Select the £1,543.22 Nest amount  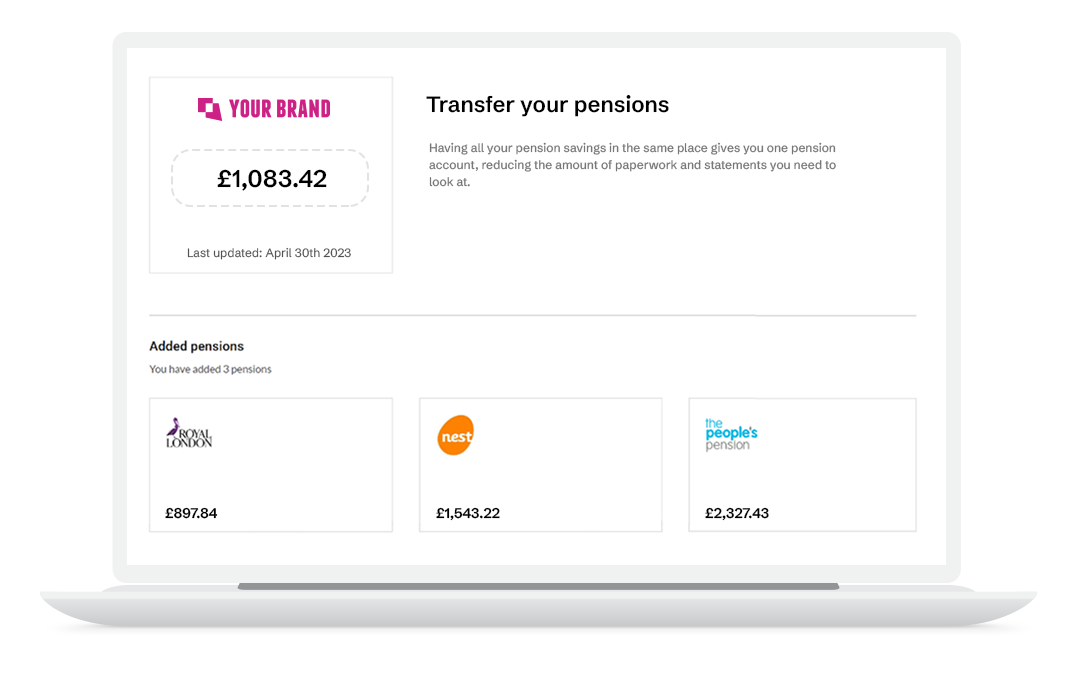[468, 514]
